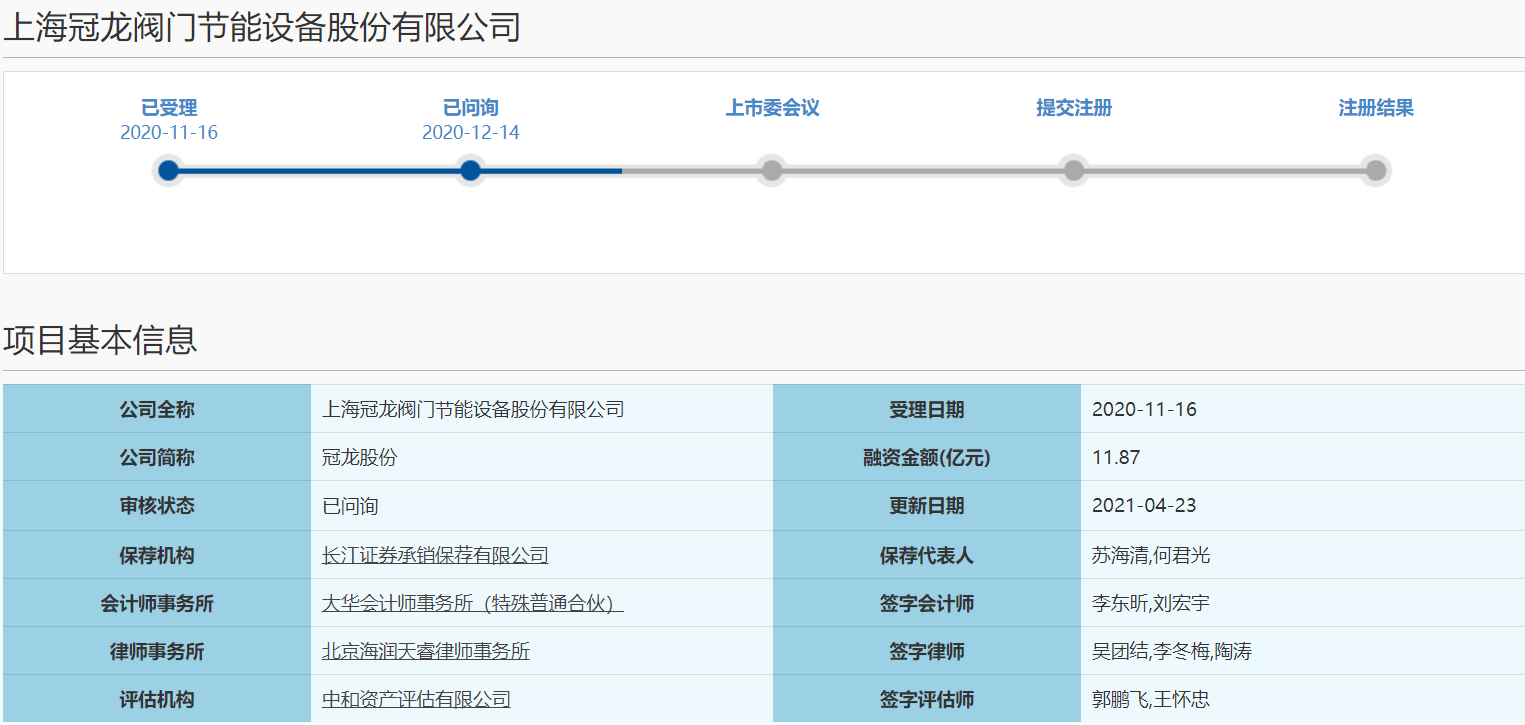Click the 保荐机构 header cell

tap(157, 555)
